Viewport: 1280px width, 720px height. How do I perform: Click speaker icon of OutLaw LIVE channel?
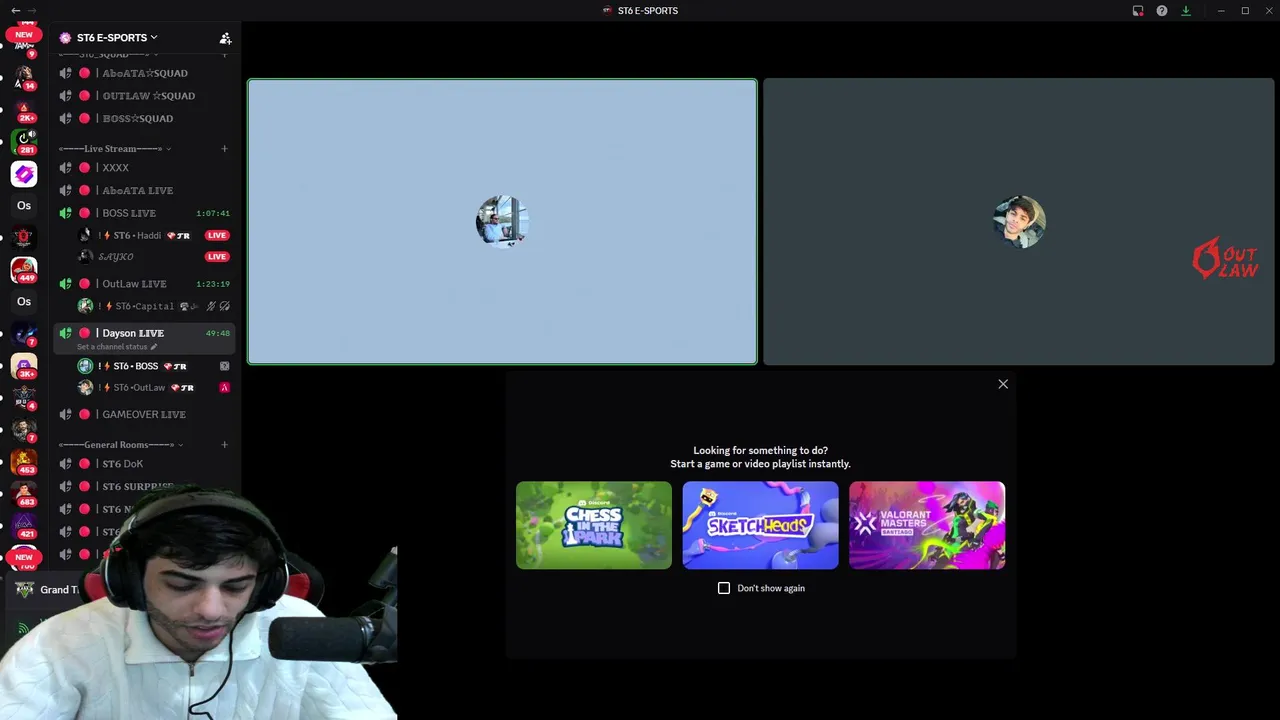click(65, 284)
